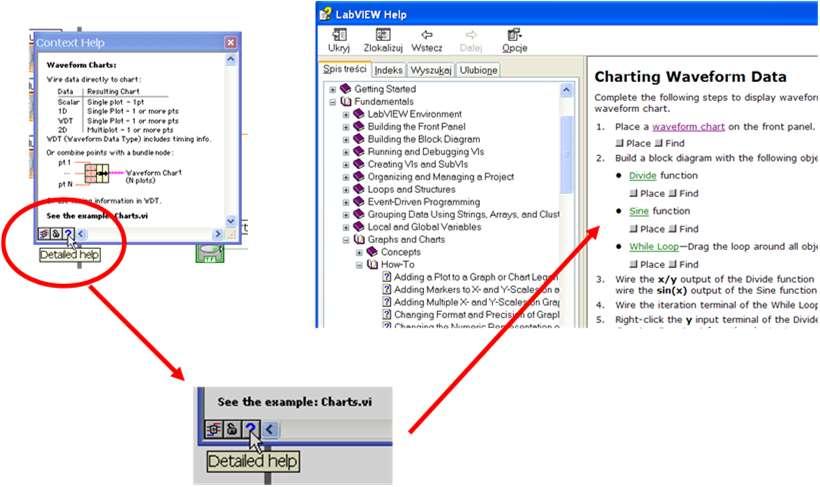Click the green node icon behind Context Help window
The width and height of the screenshot is (820, 487).
coord(209,254)
